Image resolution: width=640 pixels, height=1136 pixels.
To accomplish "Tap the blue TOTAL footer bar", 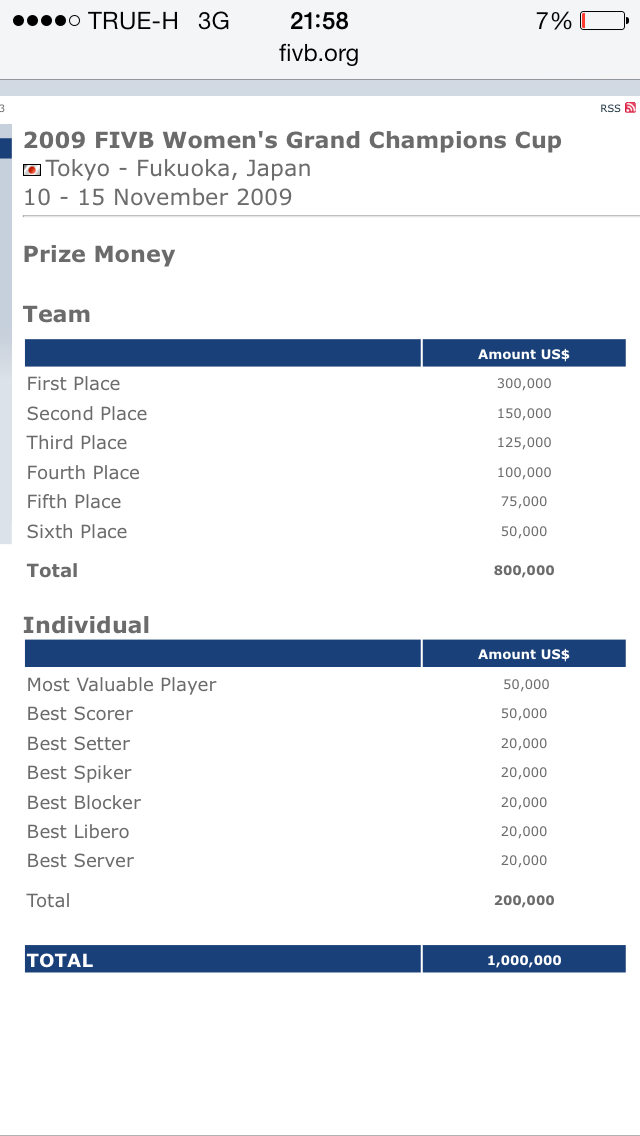I will [x=222, y=960].
